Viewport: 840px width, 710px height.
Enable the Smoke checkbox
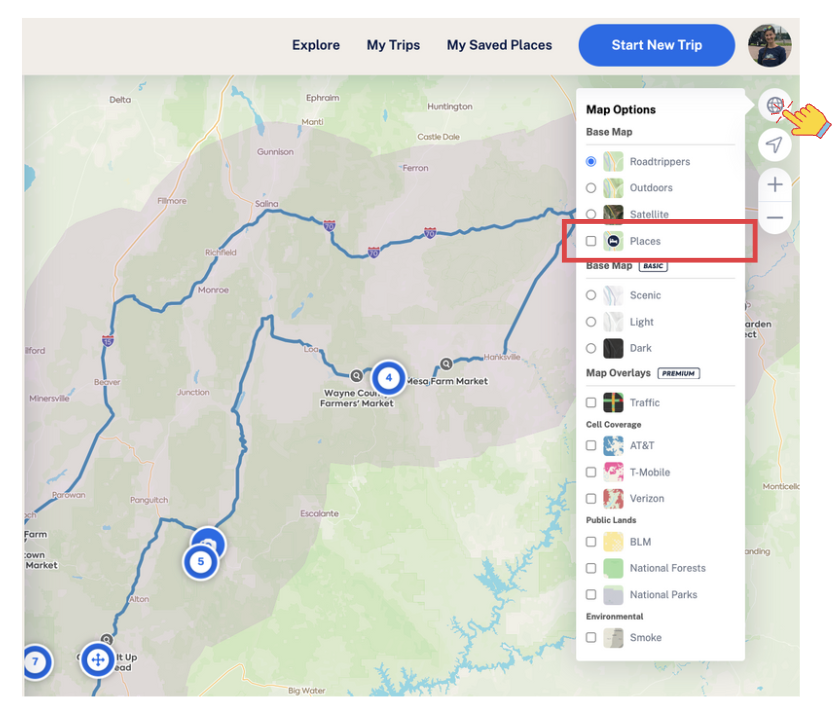point(591,638)
